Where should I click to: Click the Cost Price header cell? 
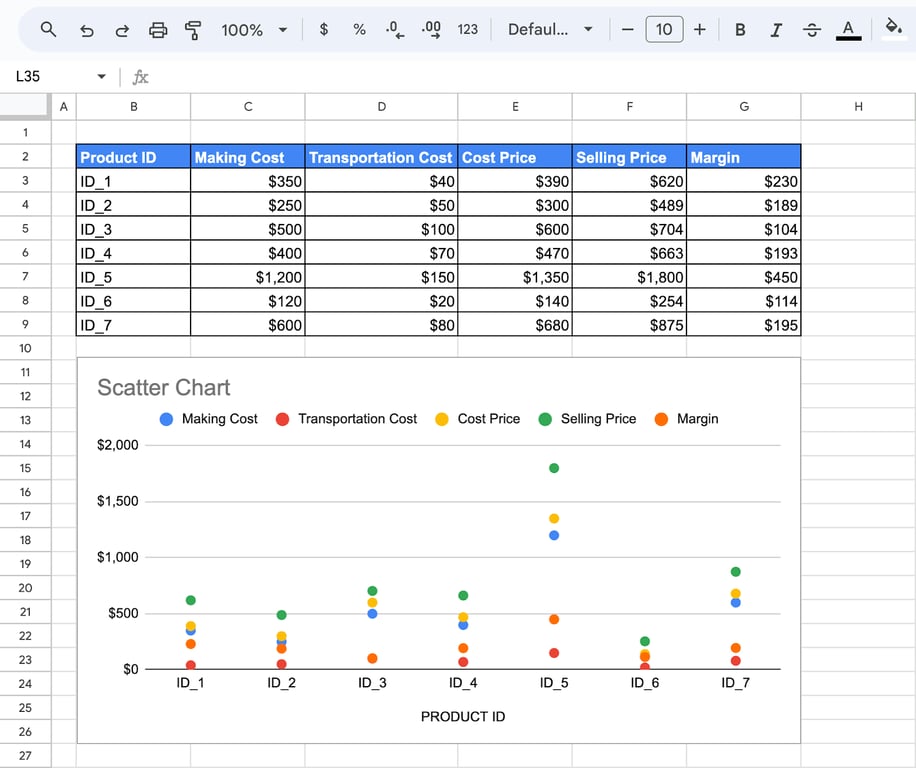point(515,157)
